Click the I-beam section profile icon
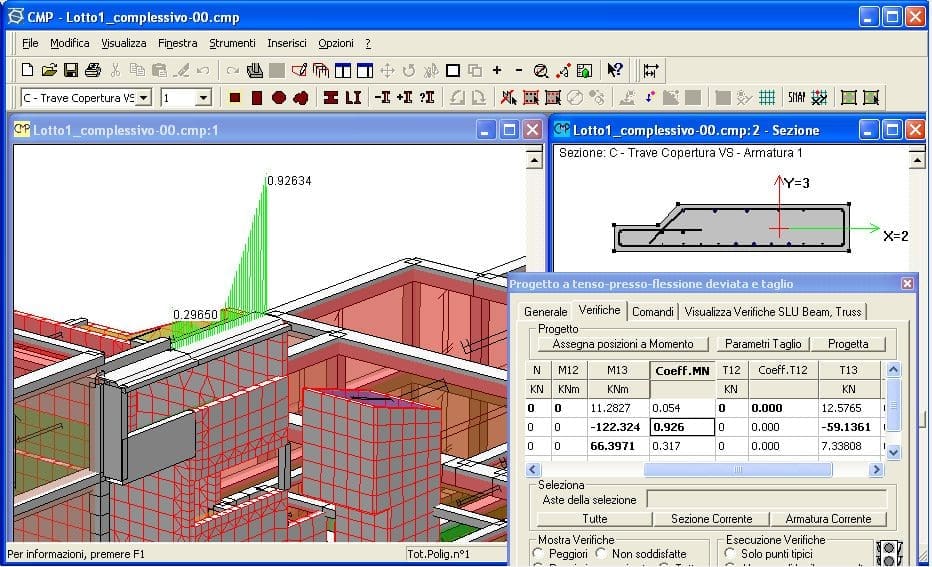This screenshot has height=567, width=932. tap(331, 98)
